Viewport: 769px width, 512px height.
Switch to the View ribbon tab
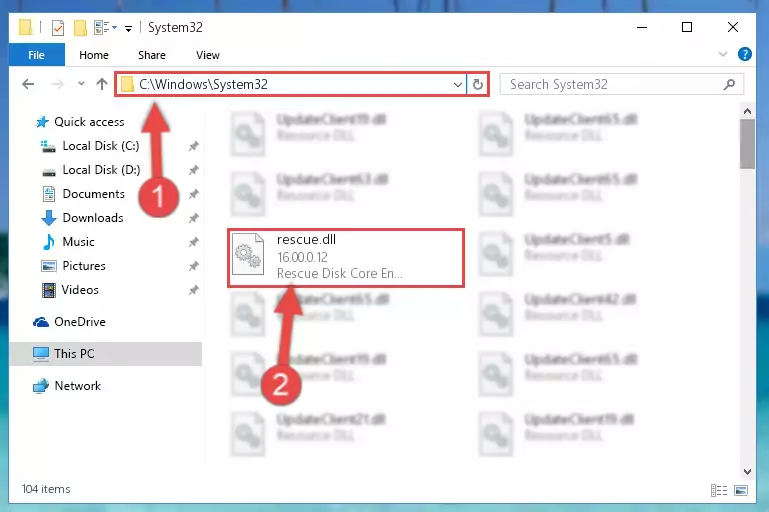(x=207, y=55)
